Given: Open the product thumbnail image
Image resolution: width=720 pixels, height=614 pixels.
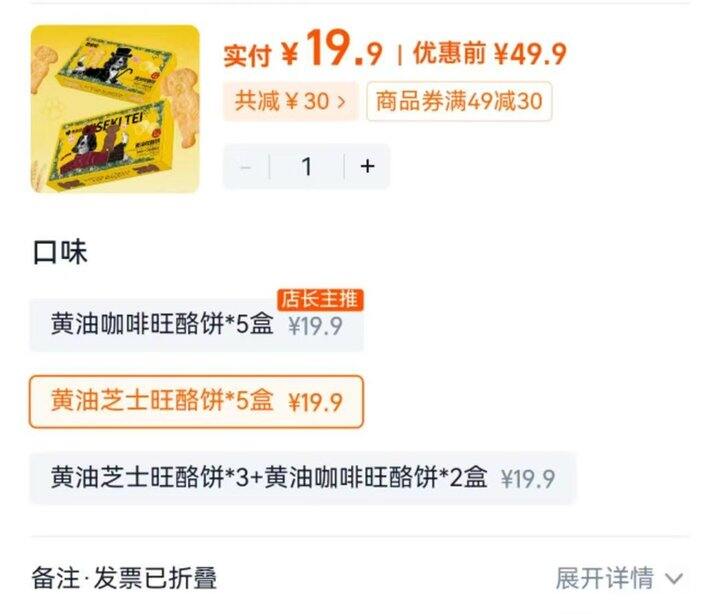Looking at the screenshot, I should click(115, 109).
